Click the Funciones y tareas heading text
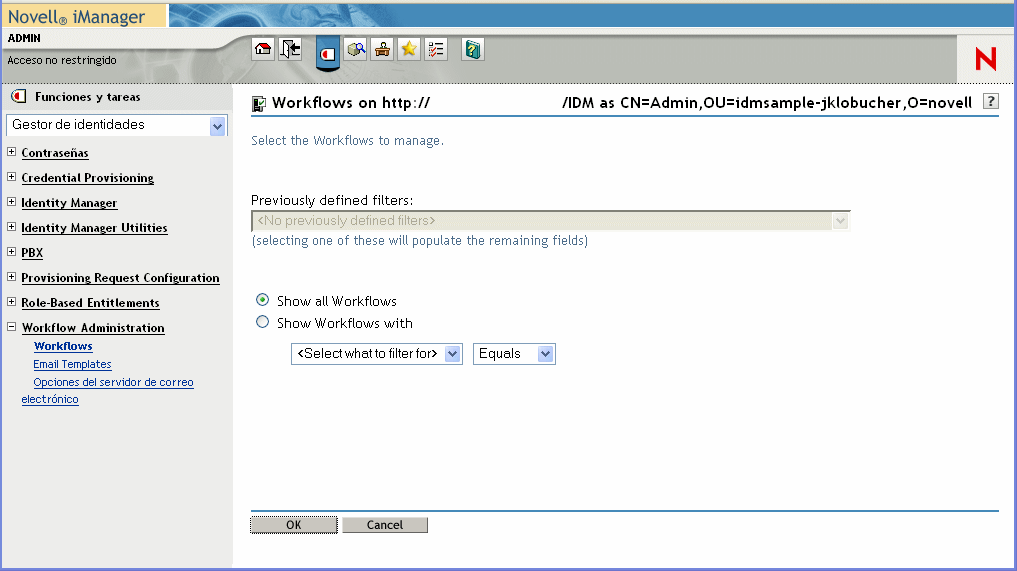 (x=88, y=97)
